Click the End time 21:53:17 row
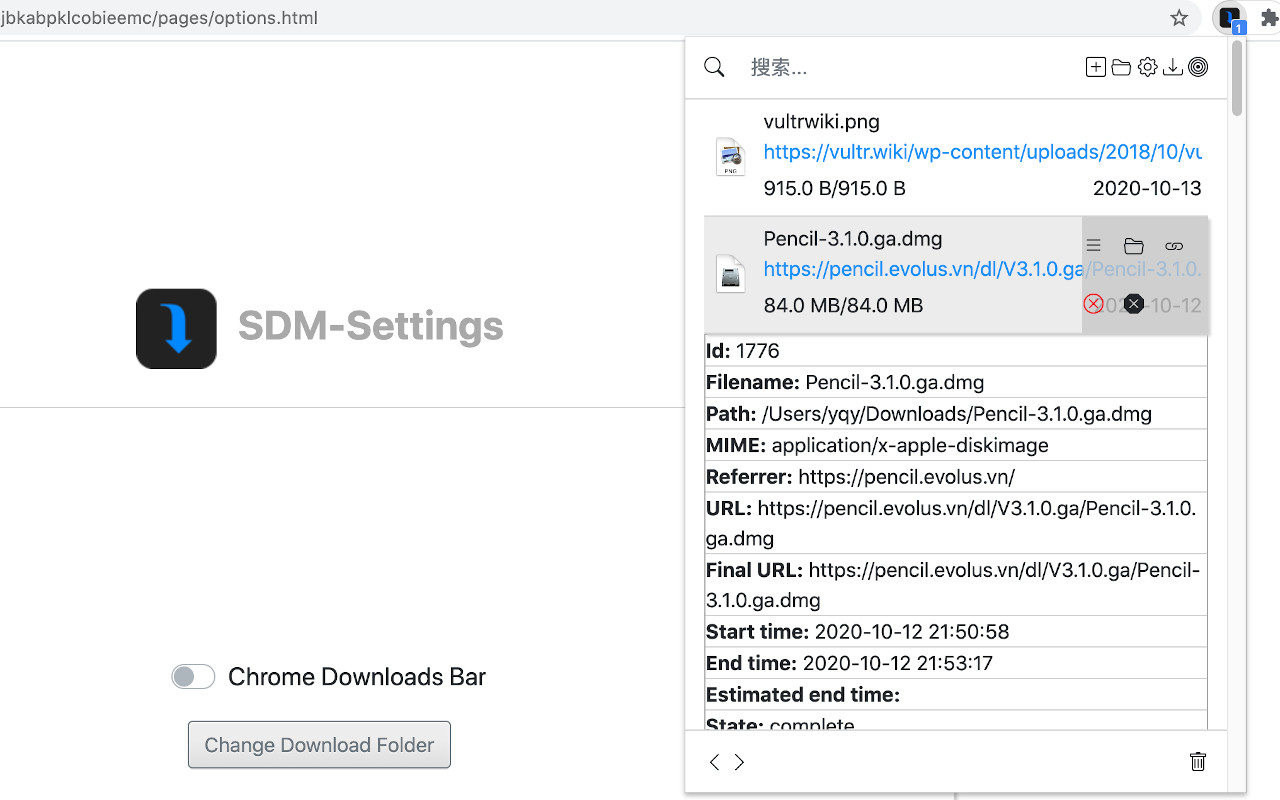Image resolution: width=1280 pixels, height=800 pixels. pos(956,663)
